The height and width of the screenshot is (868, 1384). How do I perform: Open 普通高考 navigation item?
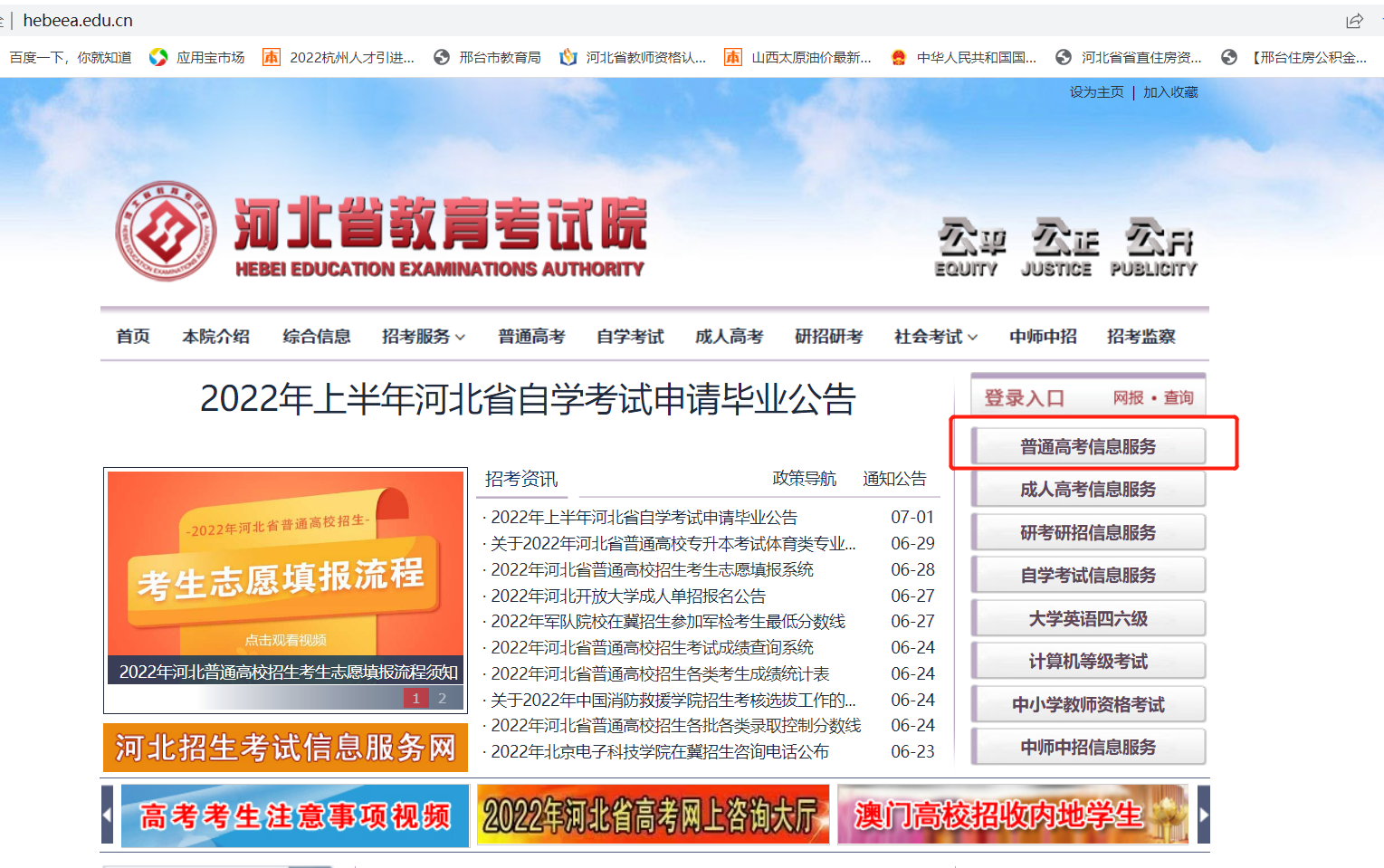(531, 337)
